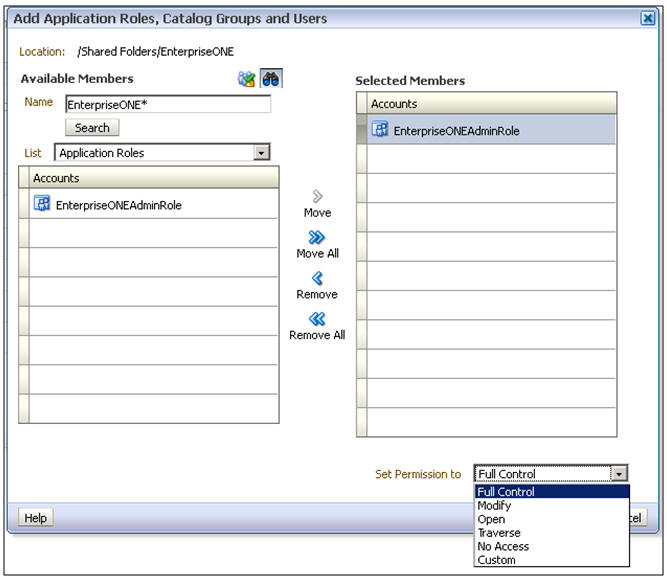Click the selected row handle in Selected Members
Screen dimensions: 667x578
[362, 129]
